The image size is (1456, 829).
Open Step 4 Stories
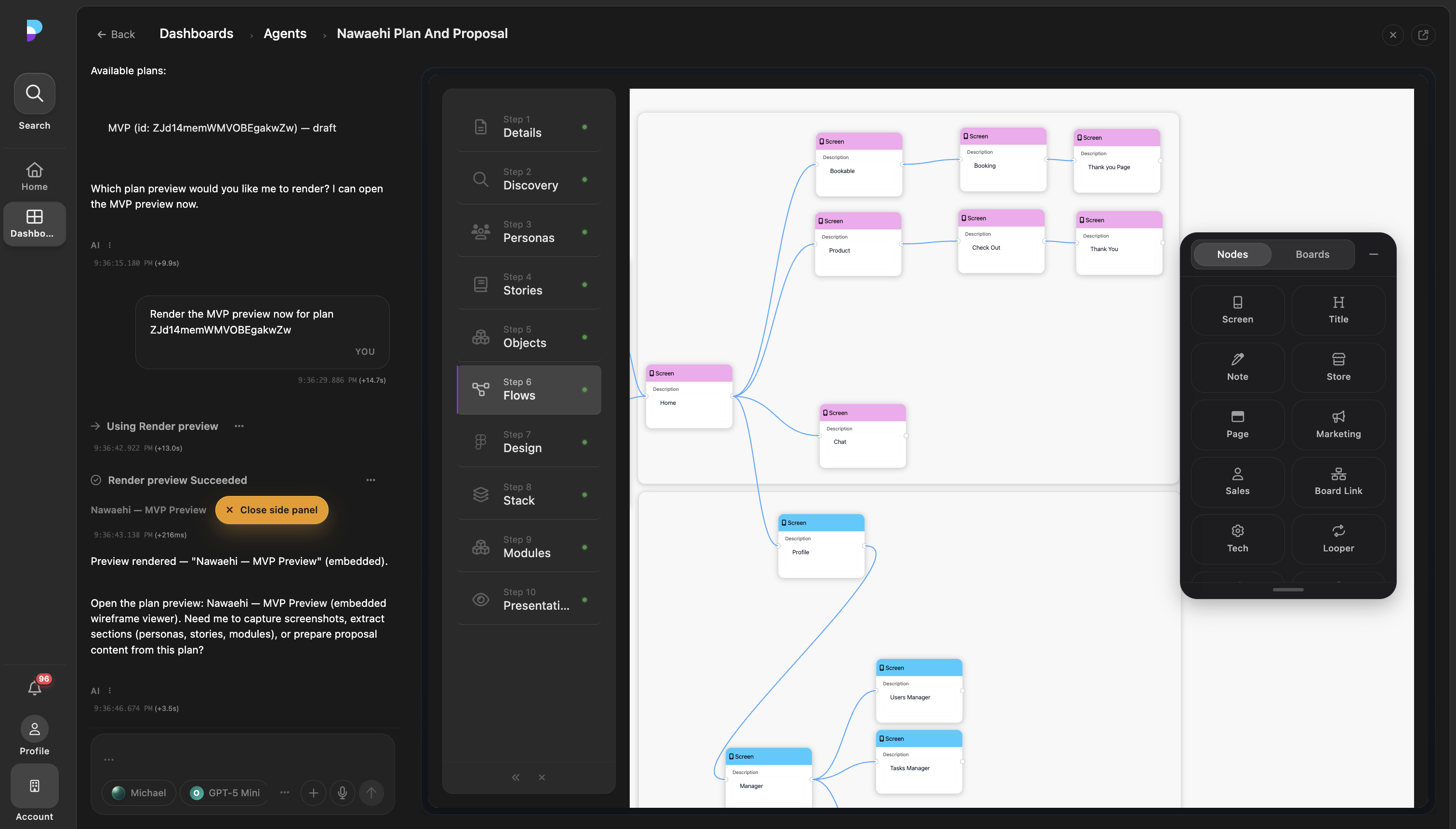[529, 284]
